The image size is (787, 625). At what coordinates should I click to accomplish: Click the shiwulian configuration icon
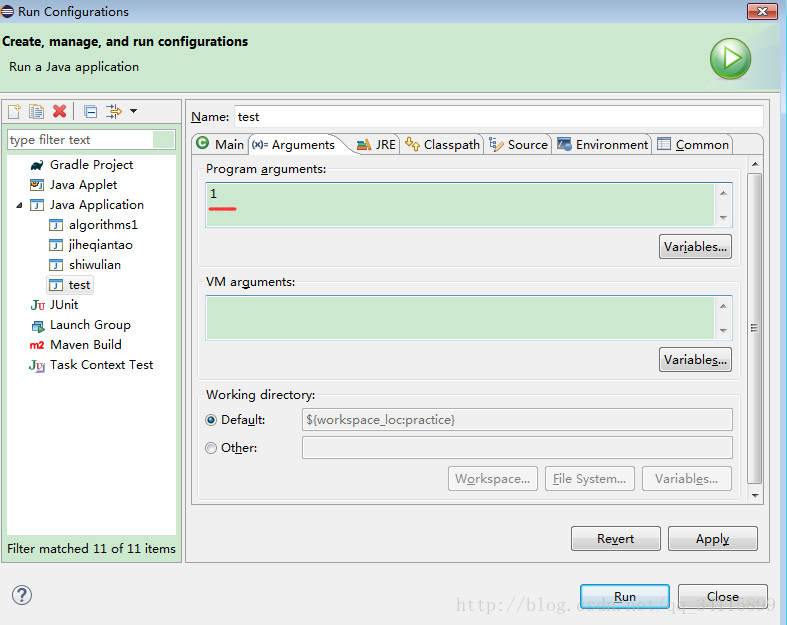point(56,265)
